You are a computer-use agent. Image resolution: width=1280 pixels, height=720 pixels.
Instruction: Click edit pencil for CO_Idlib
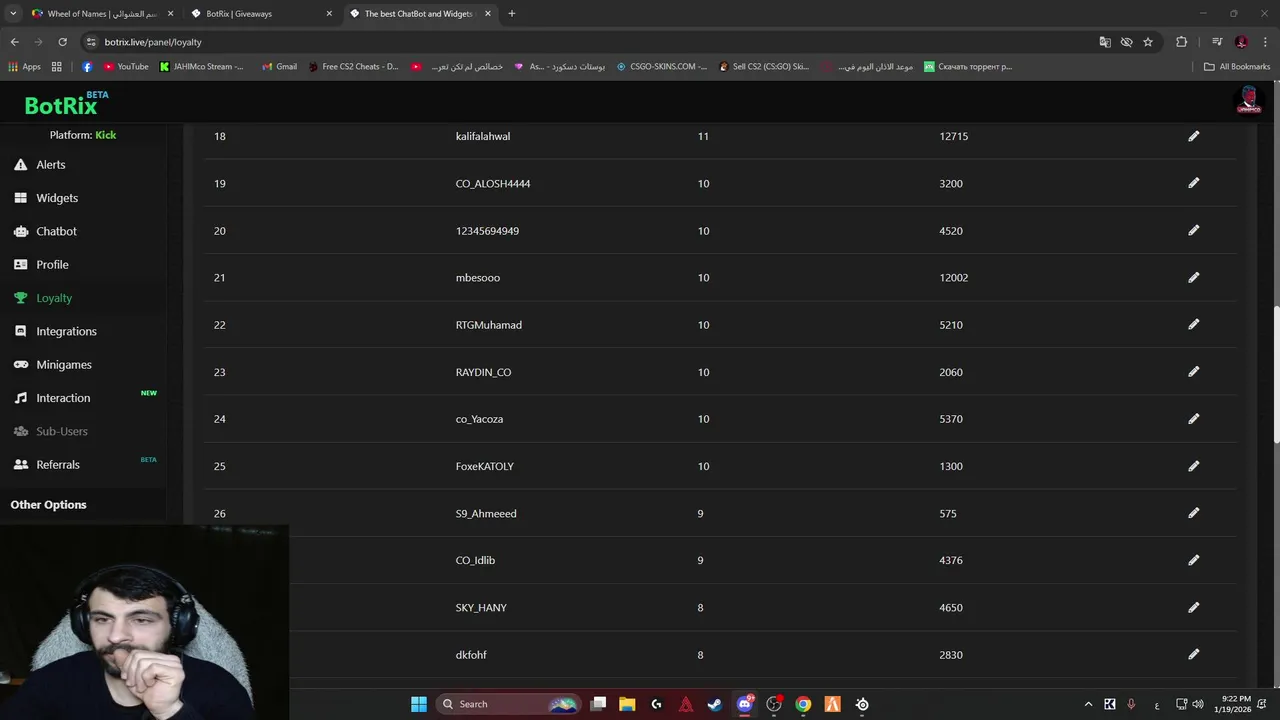tap(1193, 560)
